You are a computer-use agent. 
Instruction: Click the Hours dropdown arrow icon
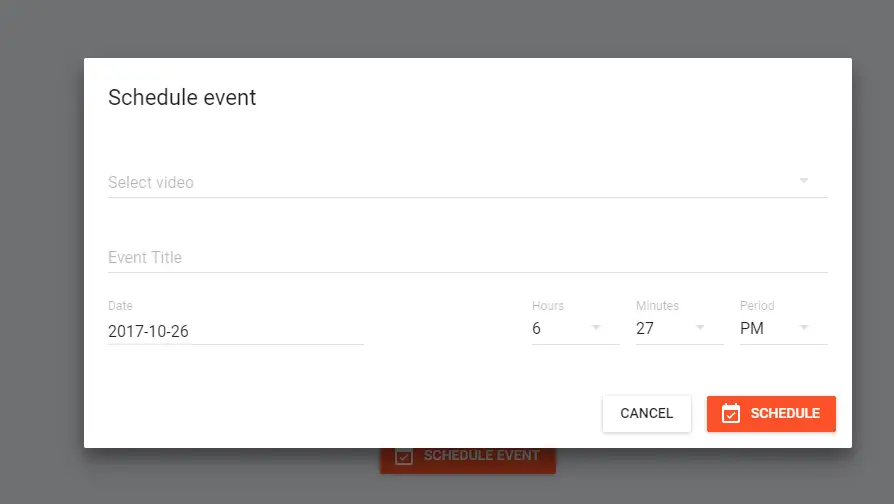pos(596,327)
